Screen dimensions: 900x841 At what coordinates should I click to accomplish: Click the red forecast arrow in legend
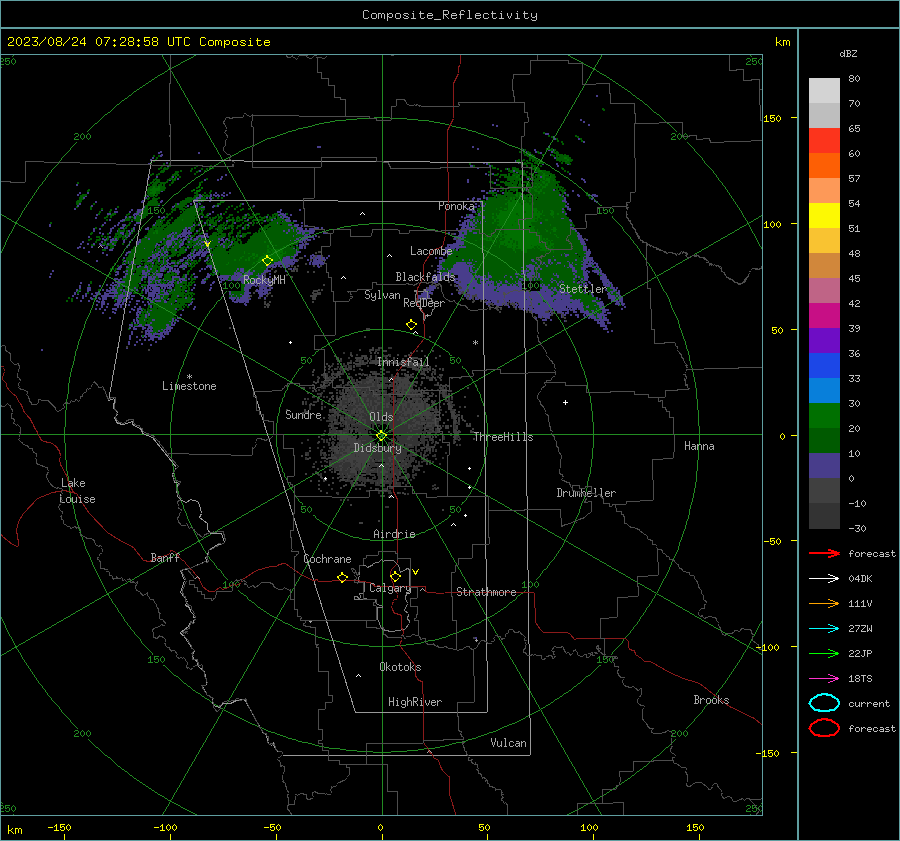[x=824, y=553]
